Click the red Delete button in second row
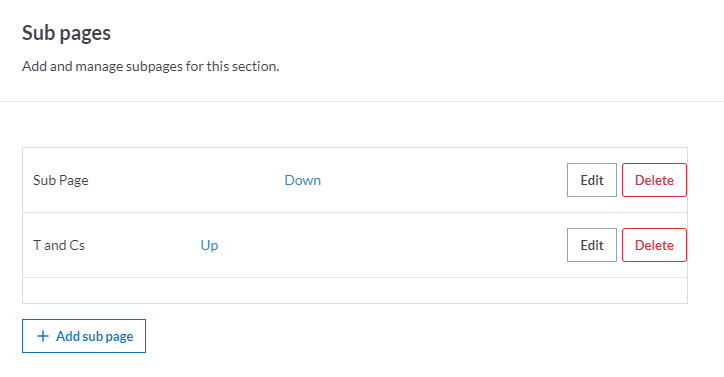Viewport: 724px width, 377px height. point(654,245)
